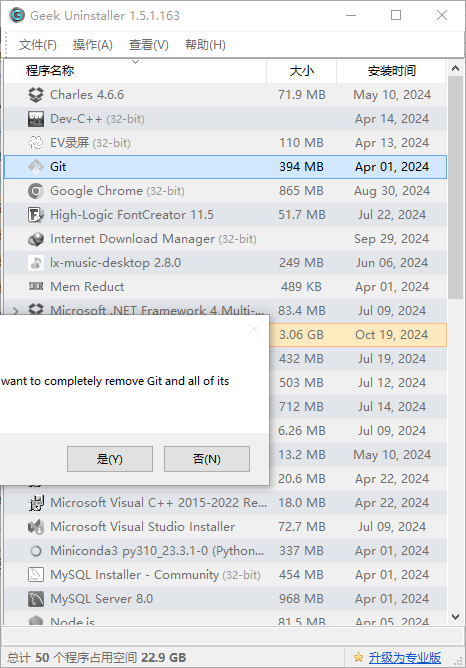
Task: Sort by the 程序名称 column header
Action: [x=135, y=71]
